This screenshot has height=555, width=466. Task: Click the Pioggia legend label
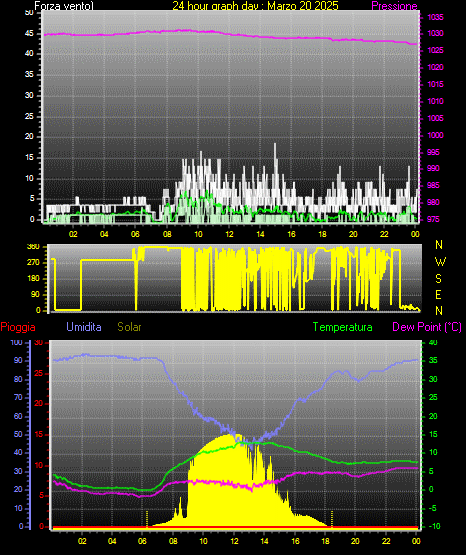pos(18,327)
